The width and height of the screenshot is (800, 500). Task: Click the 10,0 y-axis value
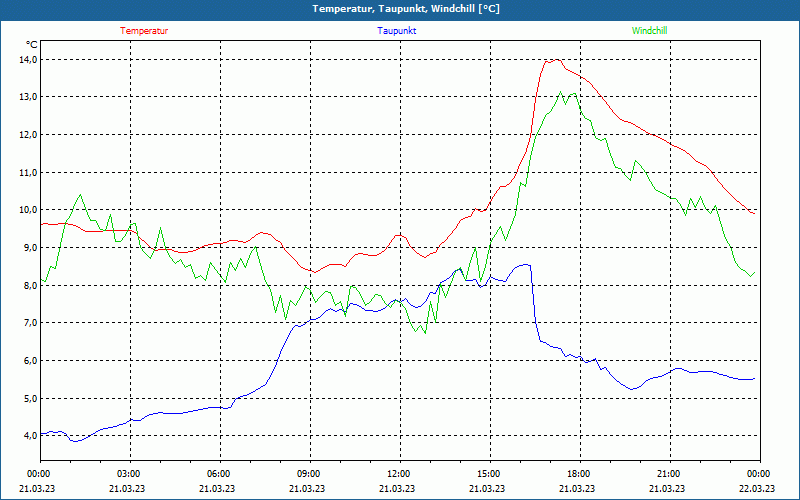pos(29,210)
